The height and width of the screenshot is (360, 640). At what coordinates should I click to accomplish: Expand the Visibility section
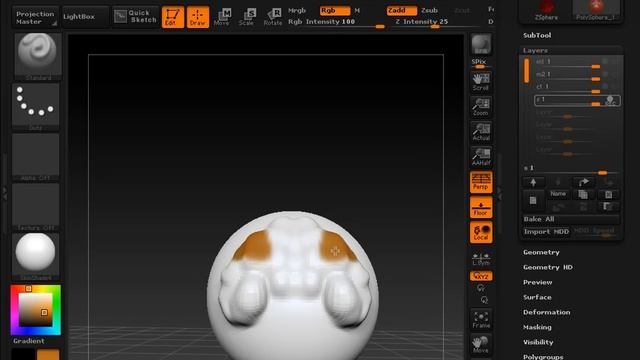(x=538, y=342)
